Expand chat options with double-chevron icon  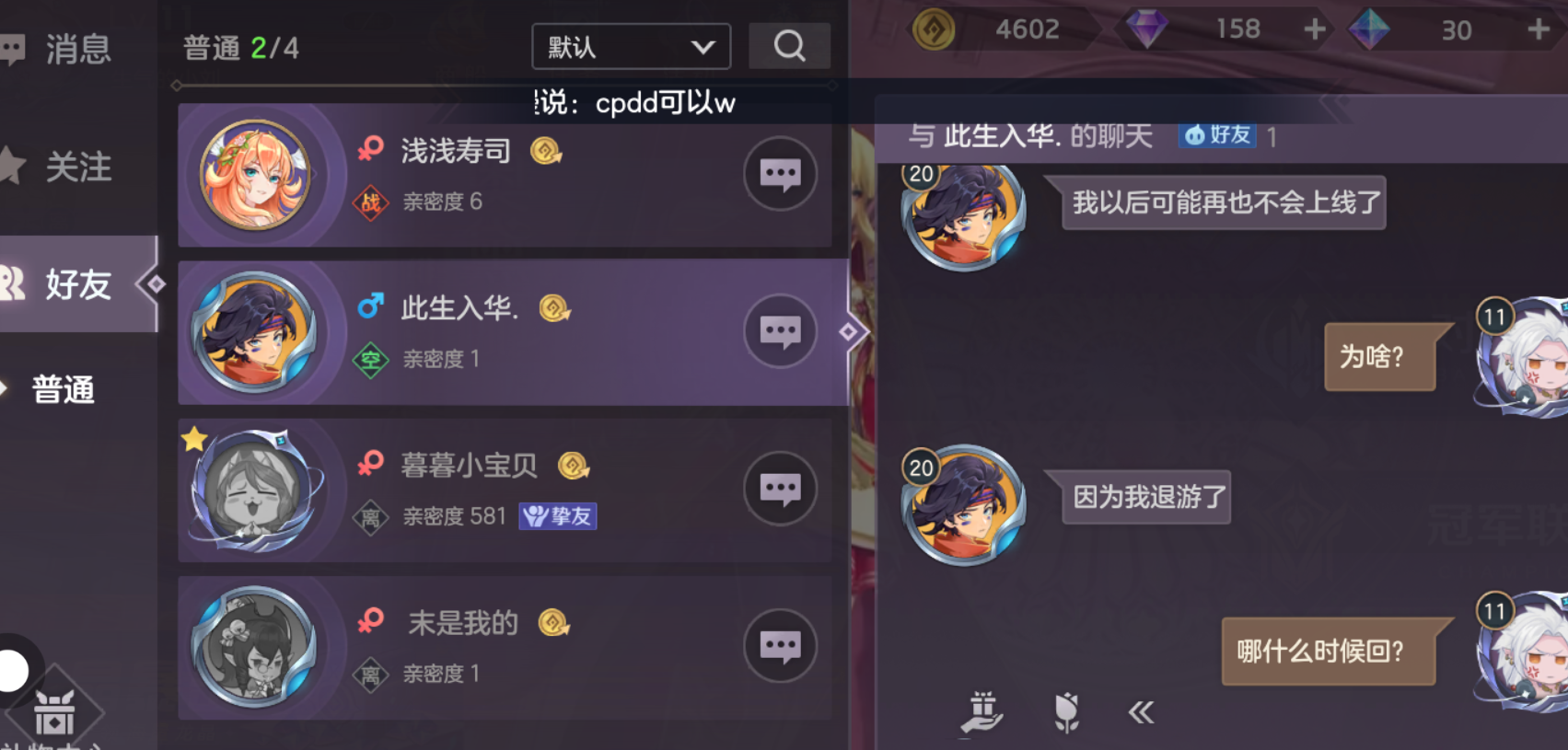1141,711
